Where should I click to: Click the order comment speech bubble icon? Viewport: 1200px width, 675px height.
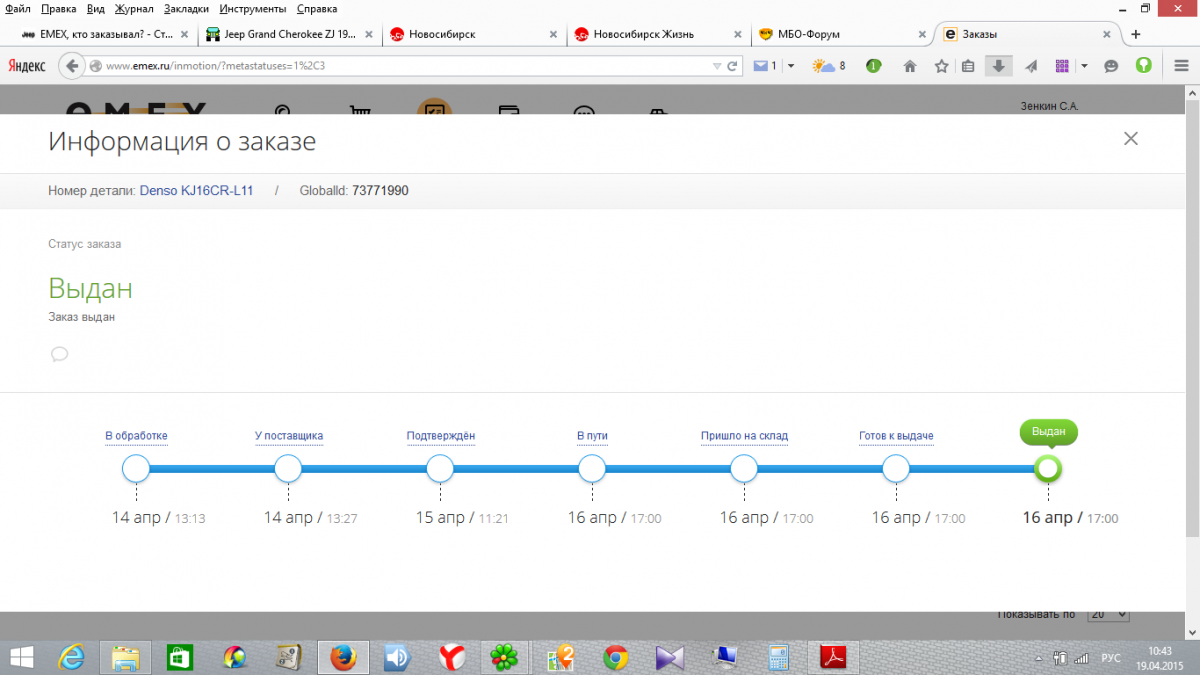[59, 354]
